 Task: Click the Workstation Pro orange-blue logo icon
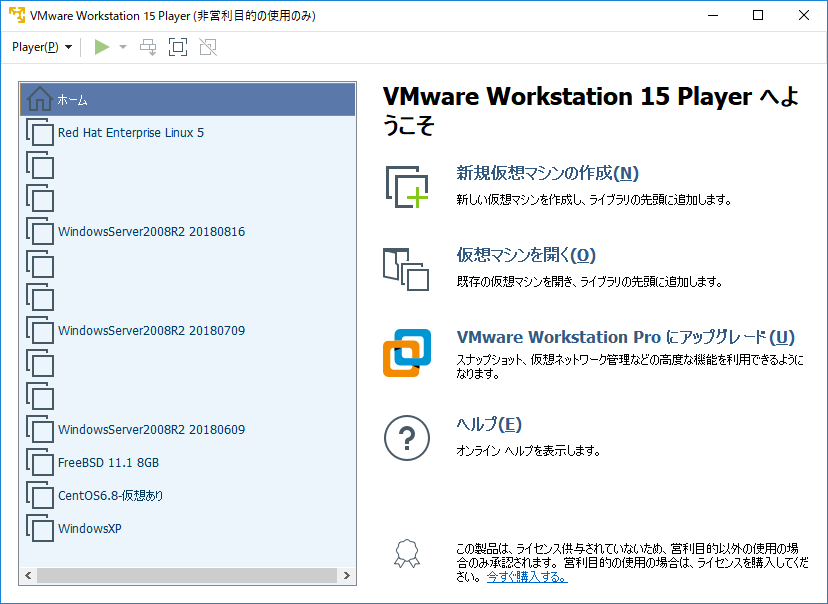(407, 353)
